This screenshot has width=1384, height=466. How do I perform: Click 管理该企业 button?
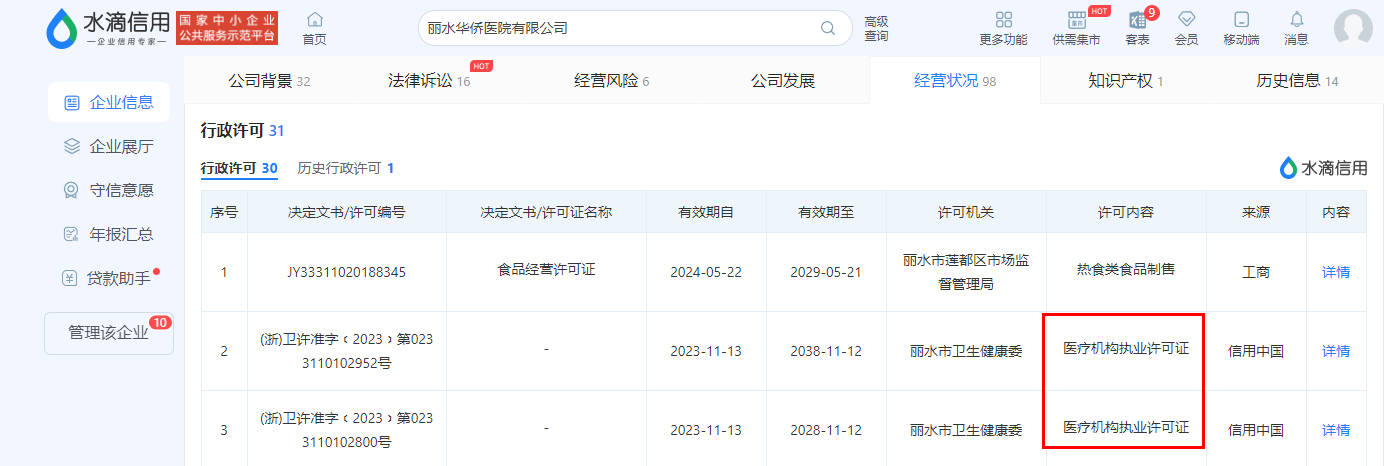(108, 333)
